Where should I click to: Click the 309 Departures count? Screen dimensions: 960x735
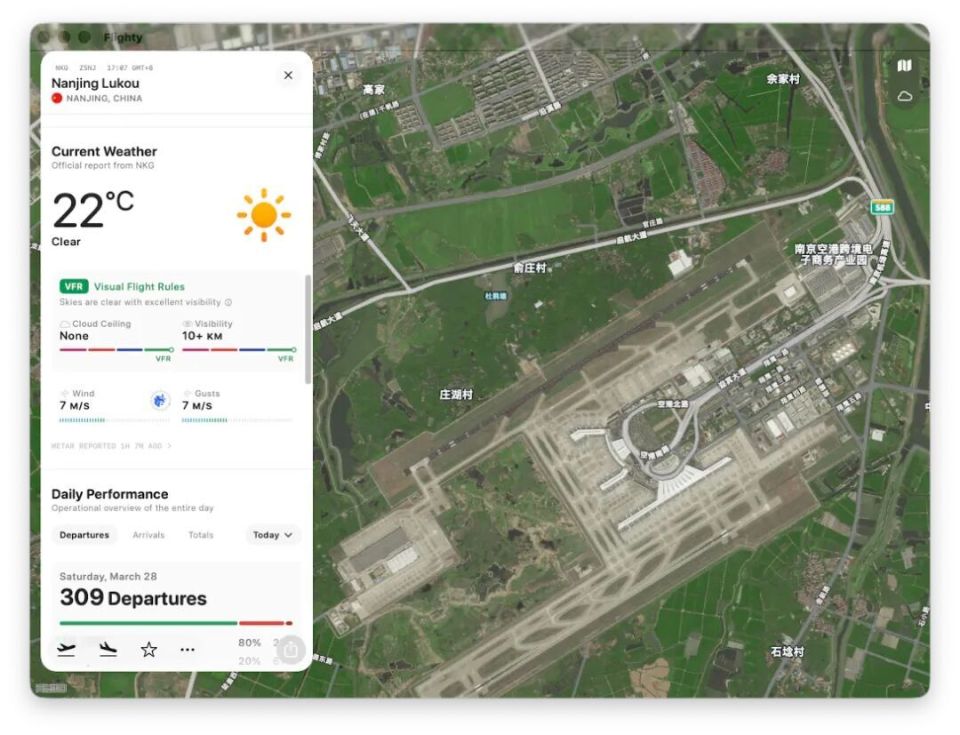[133, 597]
